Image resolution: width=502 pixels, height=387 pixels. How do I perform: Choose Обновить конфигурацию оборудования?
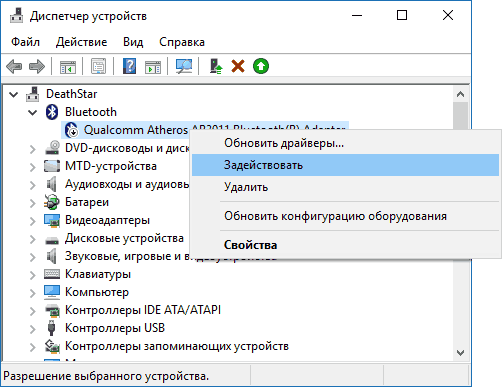pos(345,216)
